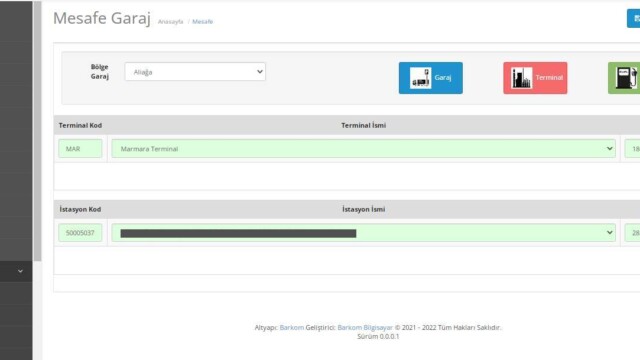Open the Marmara Terminal dropdown

[x=364, y=149]
